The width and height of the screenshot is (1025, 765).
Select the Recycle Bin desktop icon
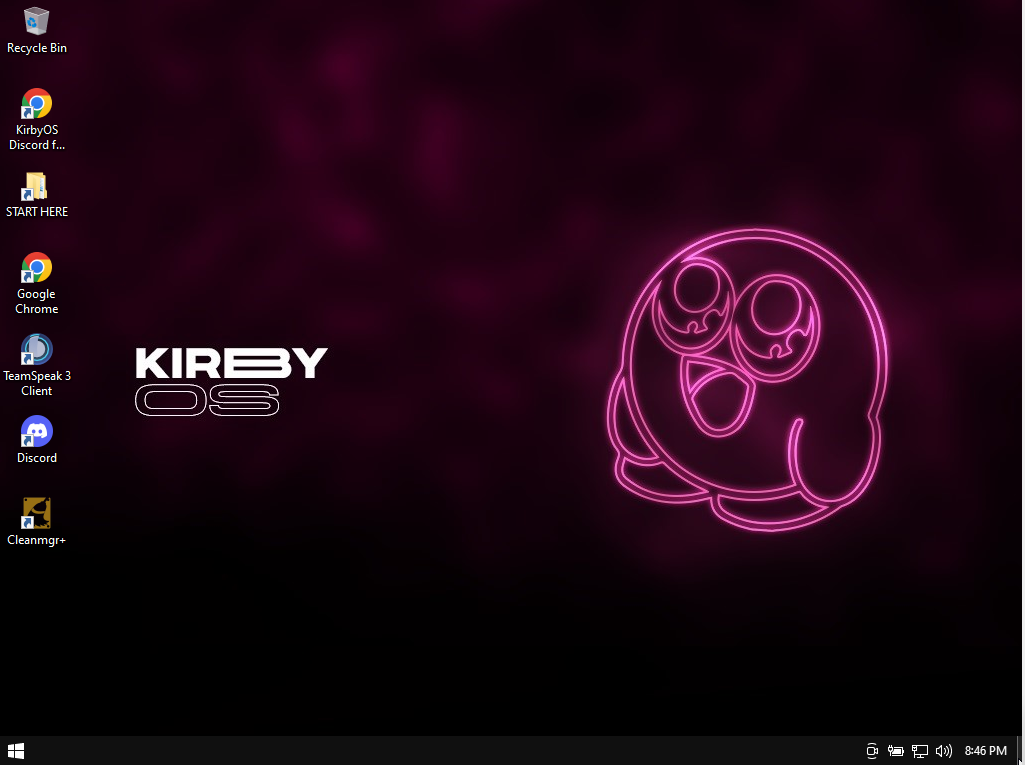coord(37,30)
